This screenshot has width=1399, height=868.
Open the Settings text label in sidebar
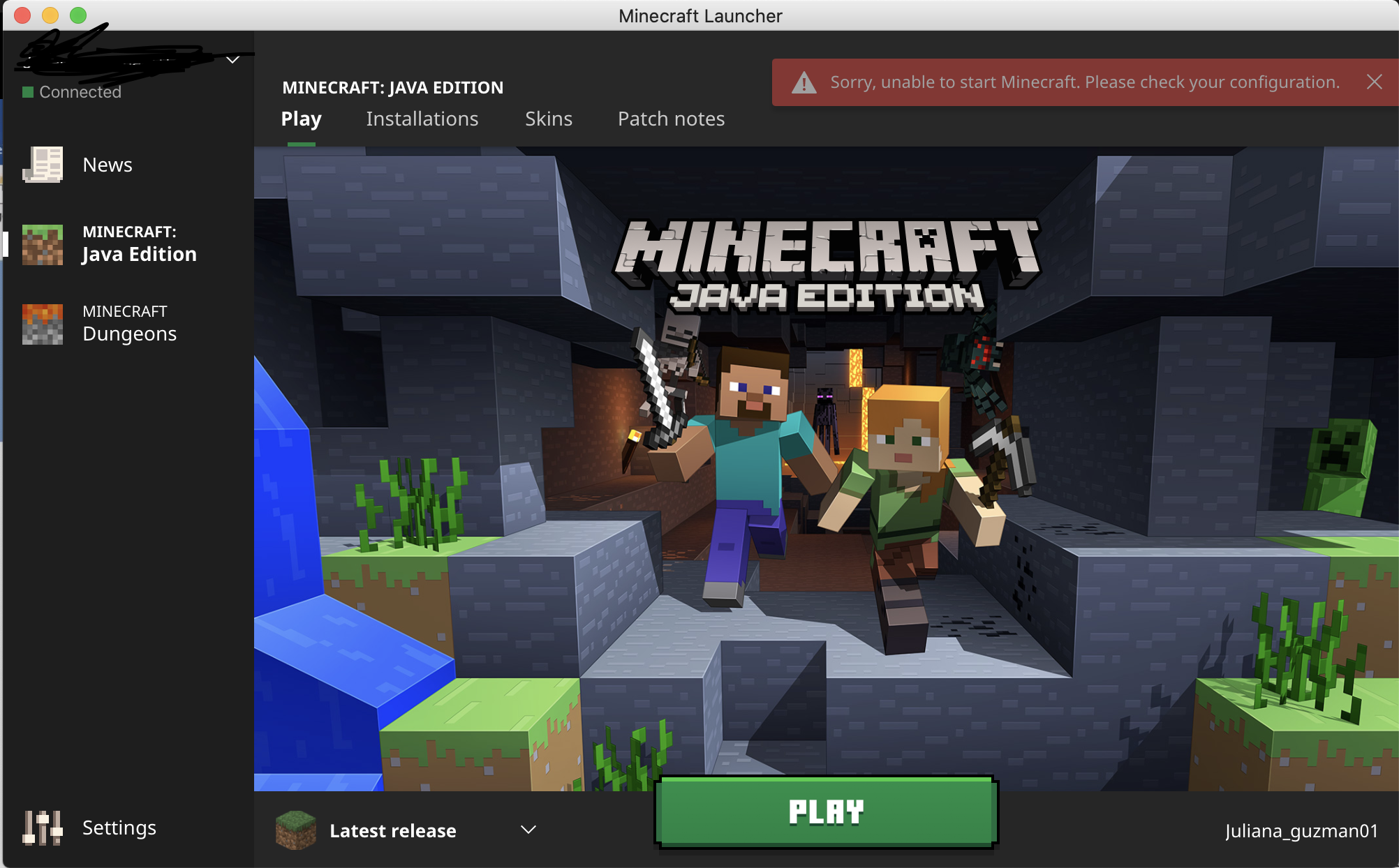tap(119, 828)
